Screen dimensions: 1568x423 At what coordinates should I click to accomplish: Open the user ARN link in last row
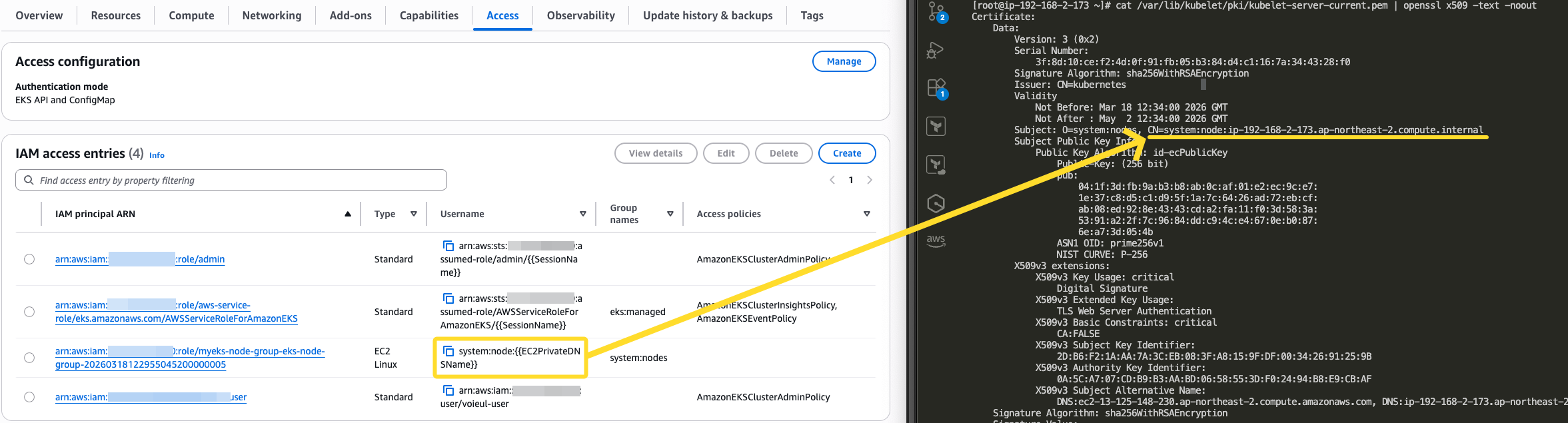(x=151, y=397)
